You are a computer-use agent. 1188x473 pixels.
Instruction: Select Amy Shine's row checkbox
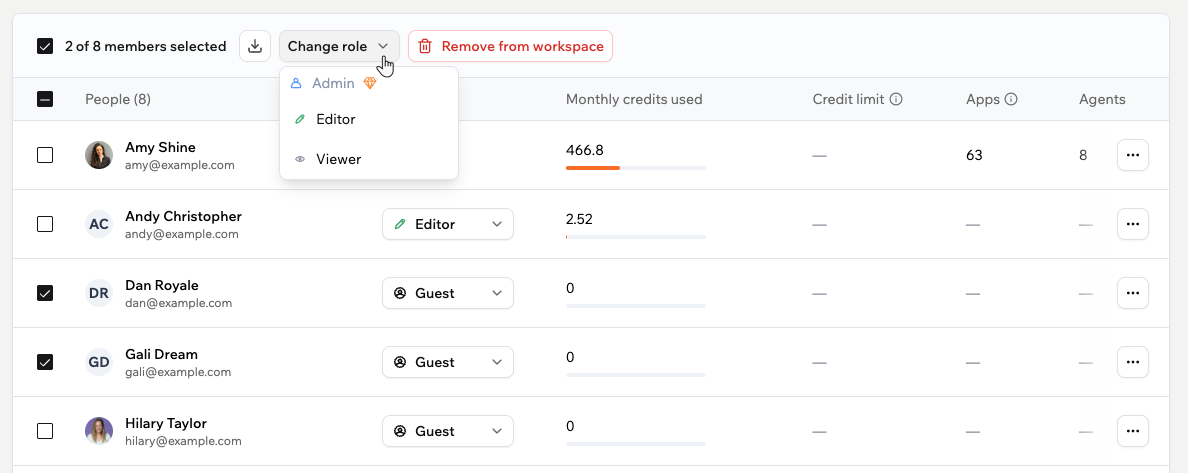pos(45,155)
